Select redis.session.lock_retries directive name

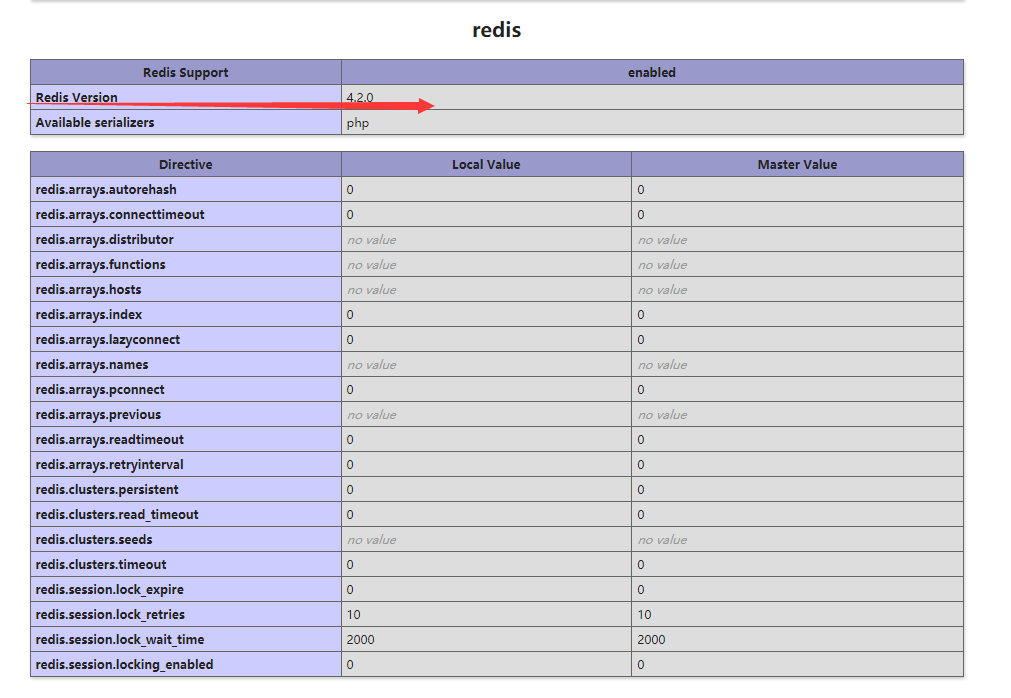110,615
